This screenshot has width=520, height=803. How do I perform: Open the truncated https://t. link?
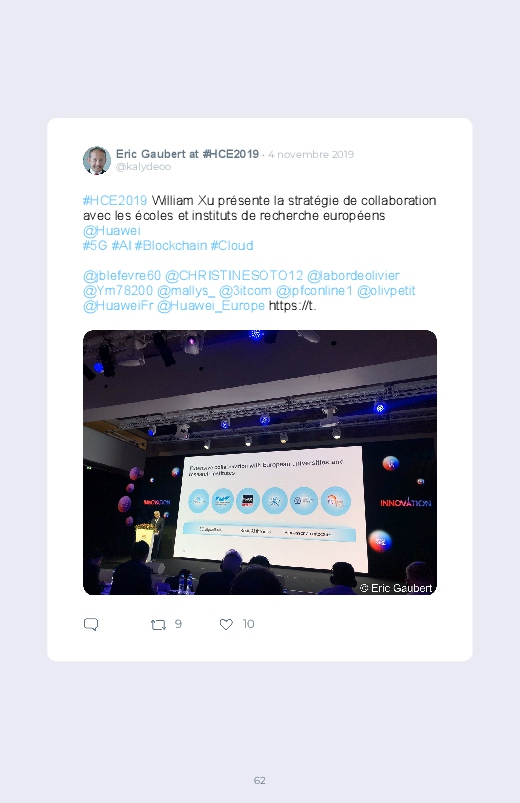tap(293, 306)
